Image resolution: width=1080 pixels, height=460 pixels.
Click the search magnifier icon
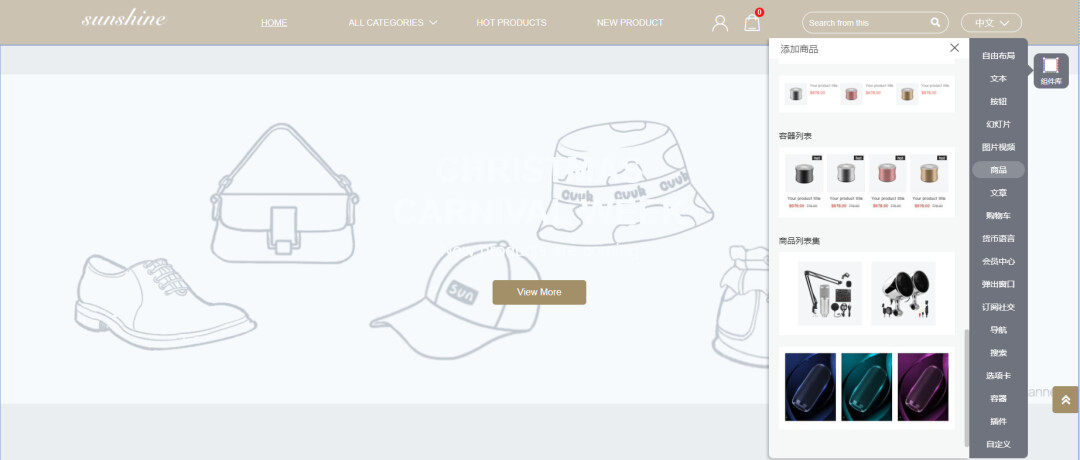tap(935, 23)
